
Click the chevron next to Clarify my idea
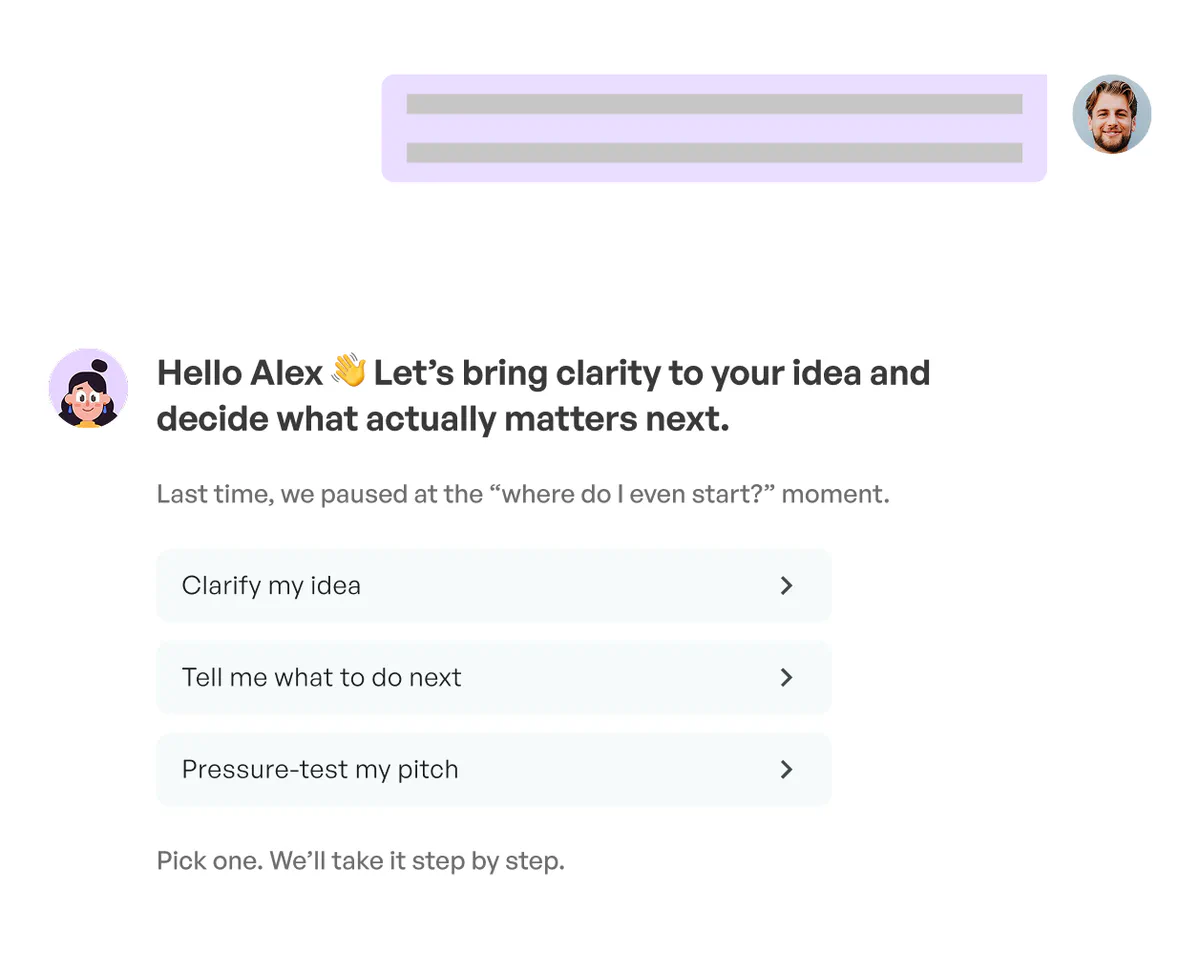coord(787,585)
